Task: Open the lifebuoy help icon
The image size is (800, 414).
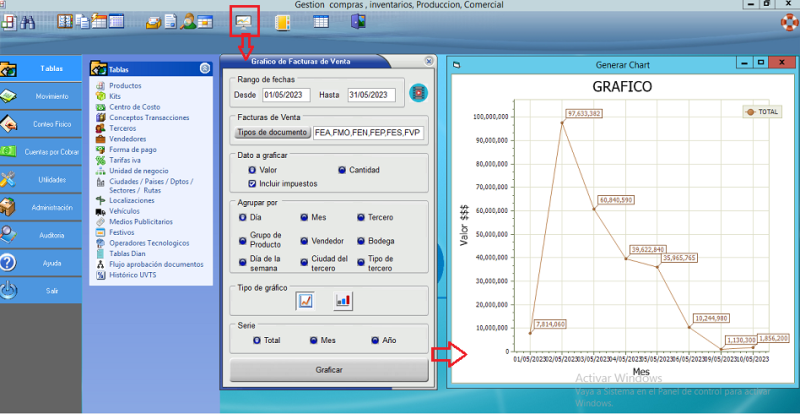Action: pyautogui.click(x=789, y=20)
